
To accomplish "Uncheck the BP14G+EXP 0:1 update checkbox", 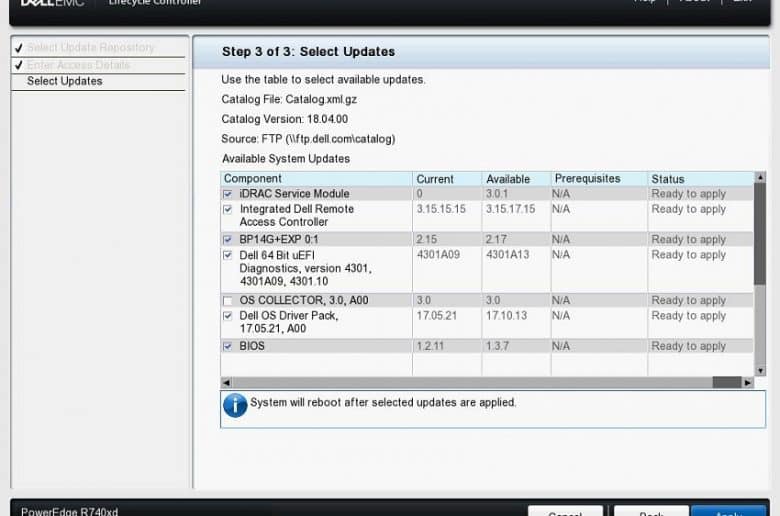I will point(228,240).
